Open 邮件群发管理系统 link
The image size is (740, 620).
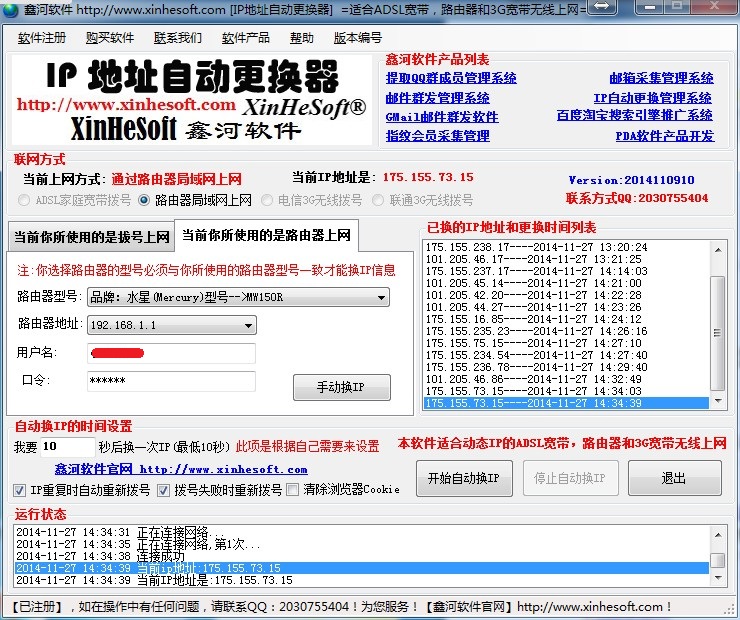[x=437, y=98]
